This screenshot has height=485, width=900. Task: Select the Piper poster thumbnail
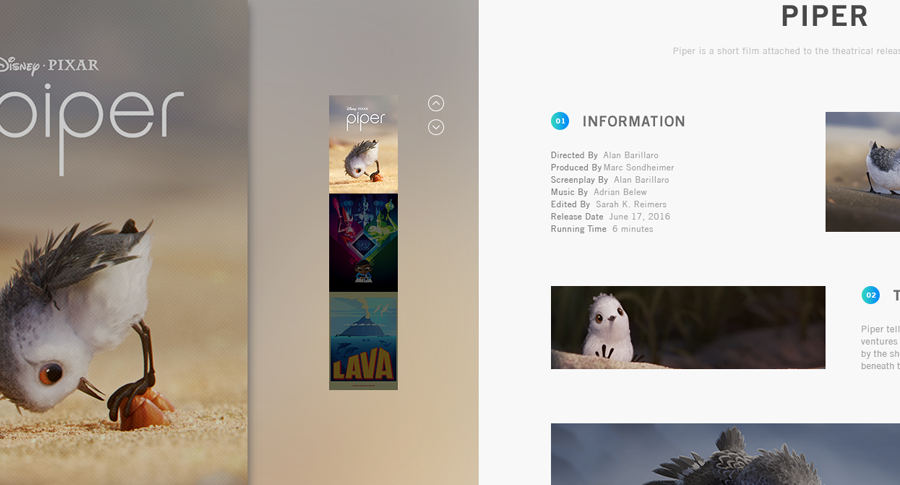tap(363, 144)
